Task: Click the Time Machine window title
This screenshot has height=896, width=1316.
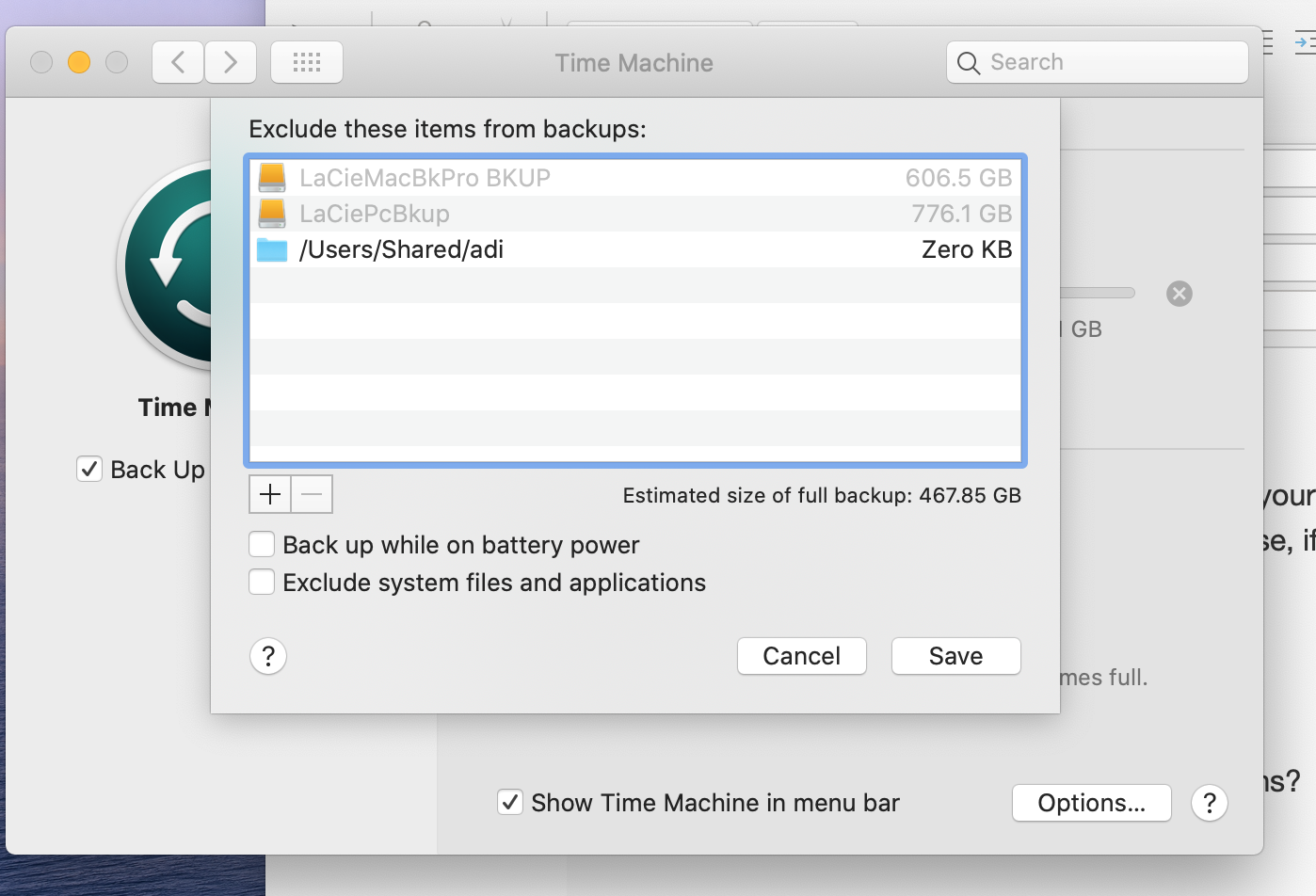Action: point(634,63)
